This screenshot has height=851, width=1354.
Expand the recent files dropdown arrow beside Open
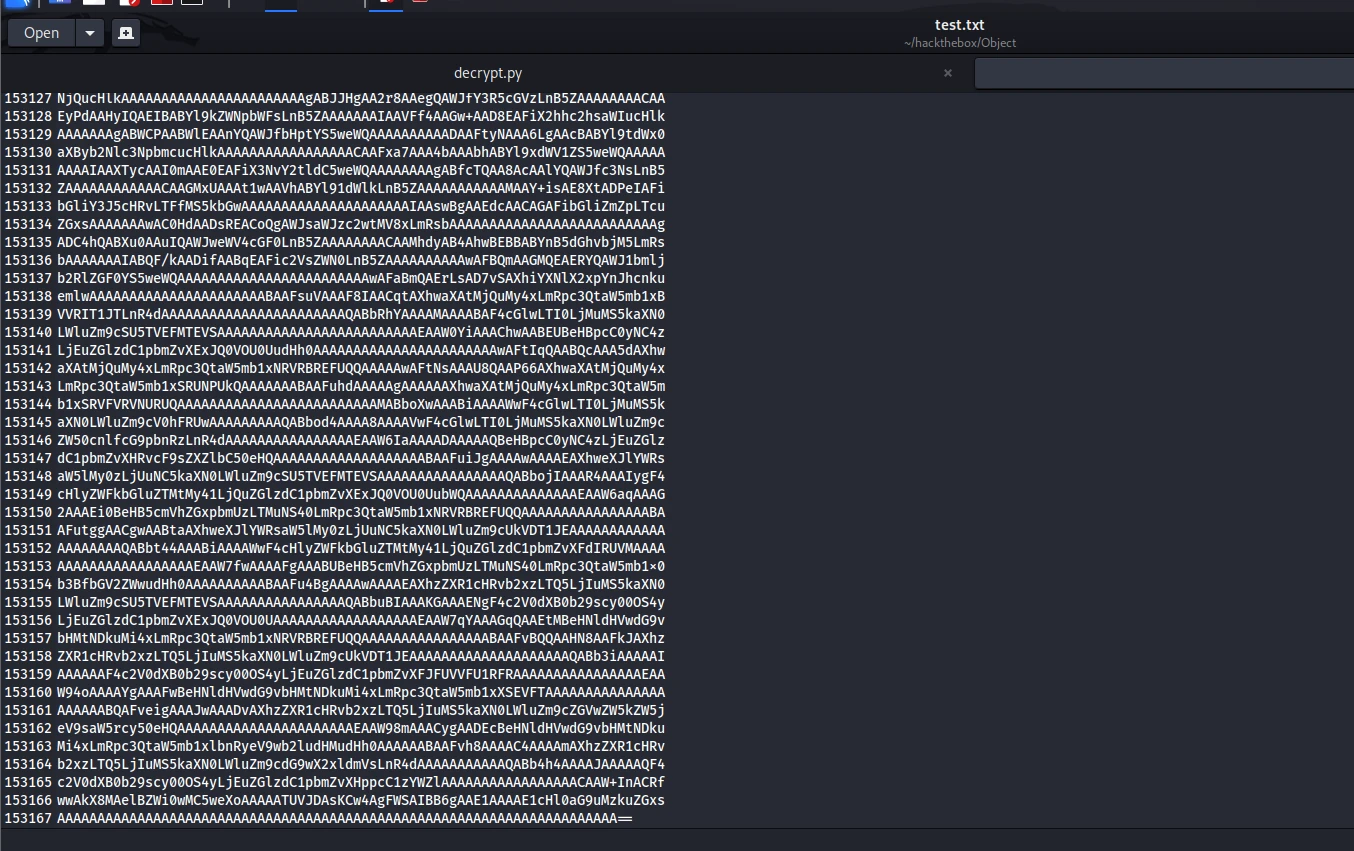point(89,33)
